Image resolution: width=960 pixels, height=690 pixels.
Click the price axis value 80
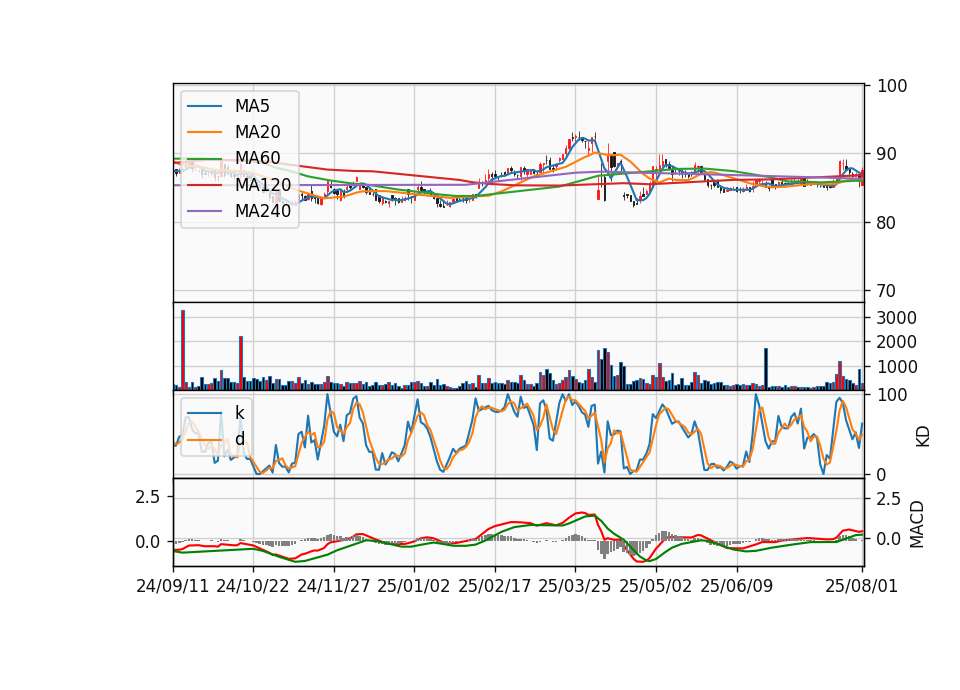(x=886, y=223)
